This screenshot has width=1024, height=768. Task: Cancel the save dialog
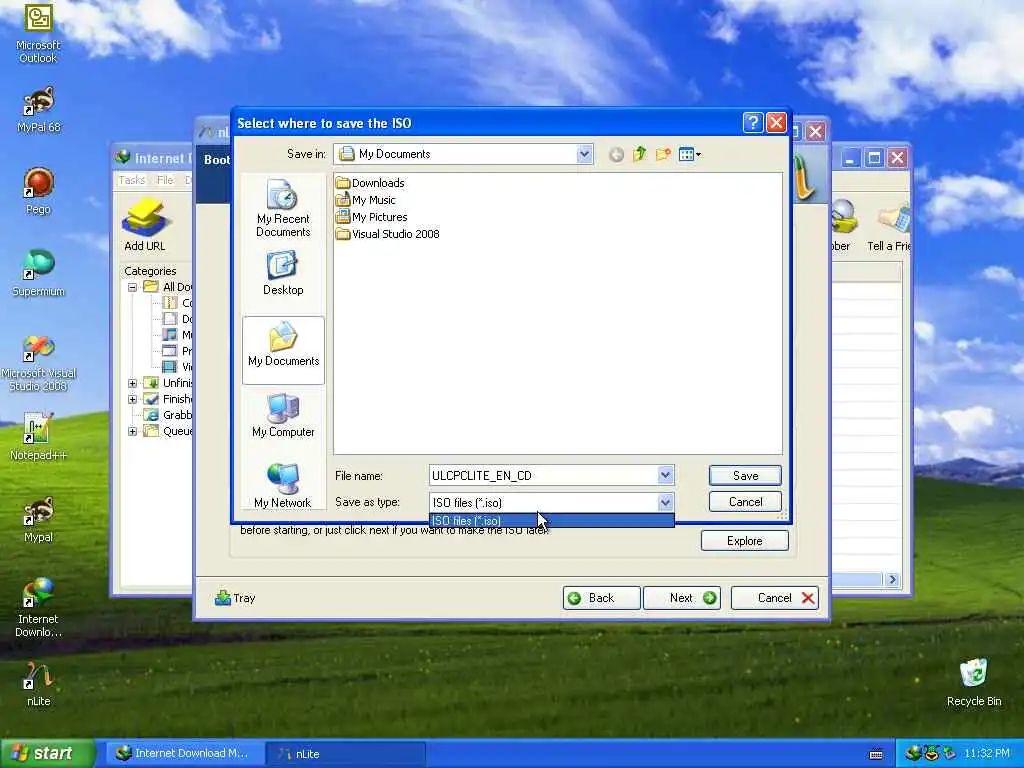745,502
